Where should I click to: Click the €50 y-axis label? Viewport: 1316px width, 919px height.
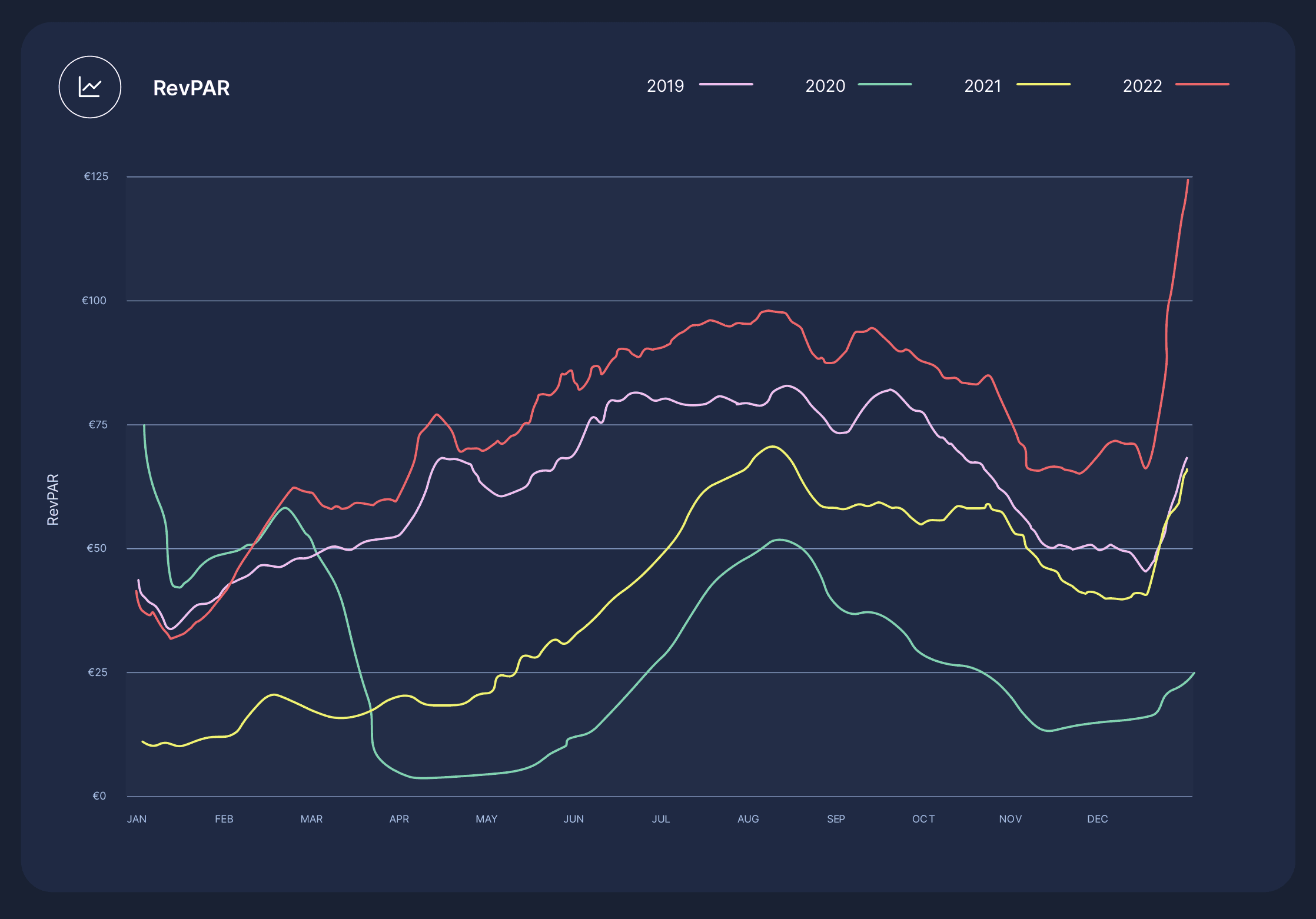[97, 548]
